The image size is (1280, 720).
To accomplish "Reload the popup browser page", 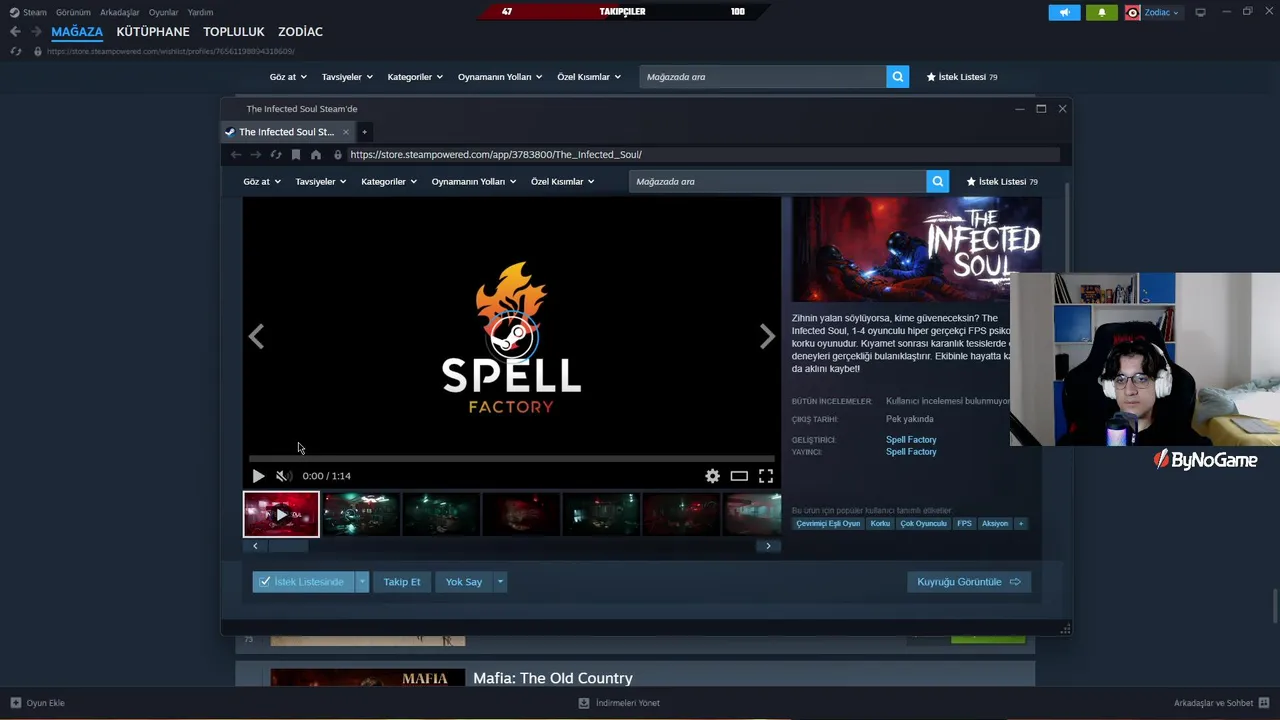I will (x=276, y=155).
